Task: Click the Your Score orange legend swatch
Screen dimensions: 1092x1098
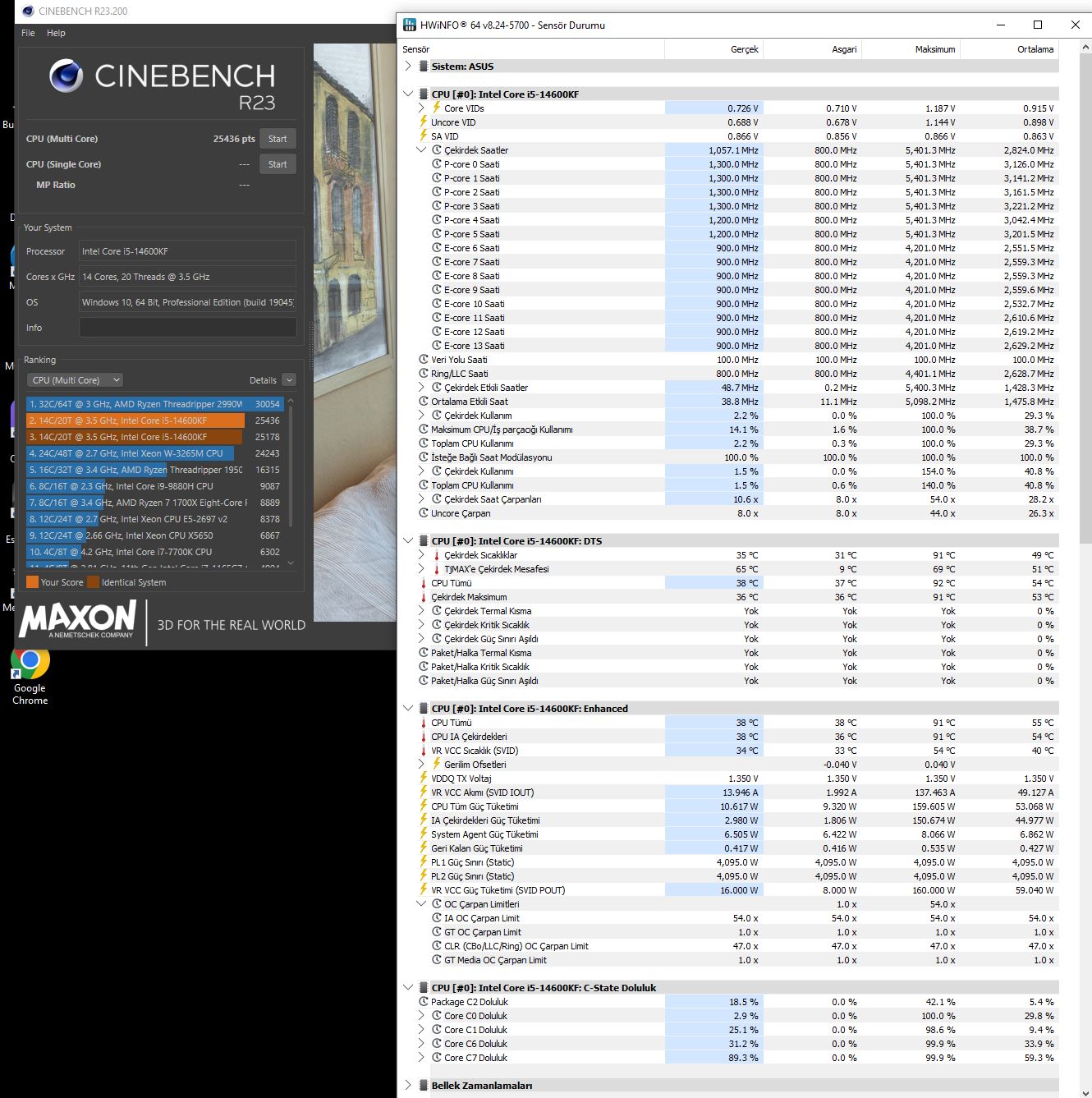Action: (x=32, y=582)
